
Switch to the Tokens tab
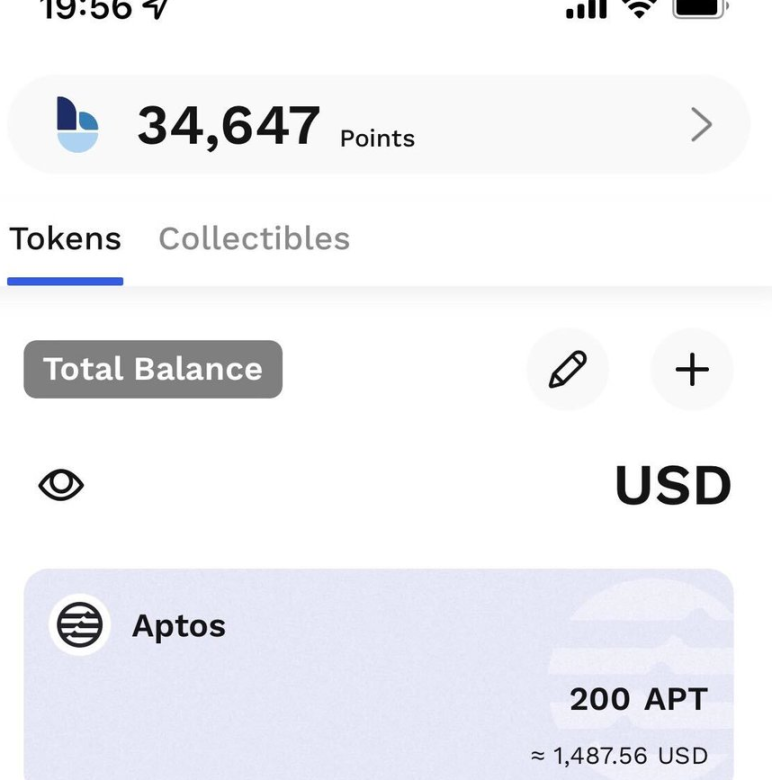pos(65,239)
